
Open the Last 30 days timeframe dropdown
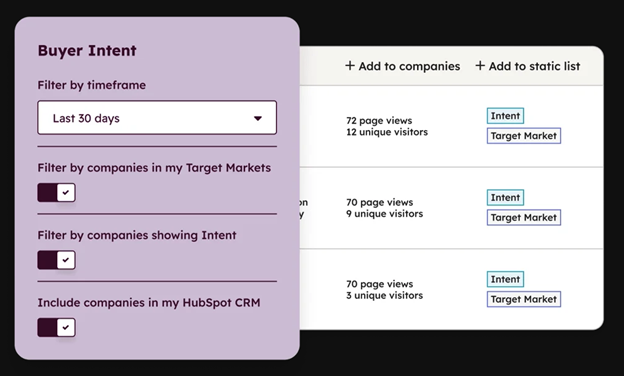(x=157, y=118)
